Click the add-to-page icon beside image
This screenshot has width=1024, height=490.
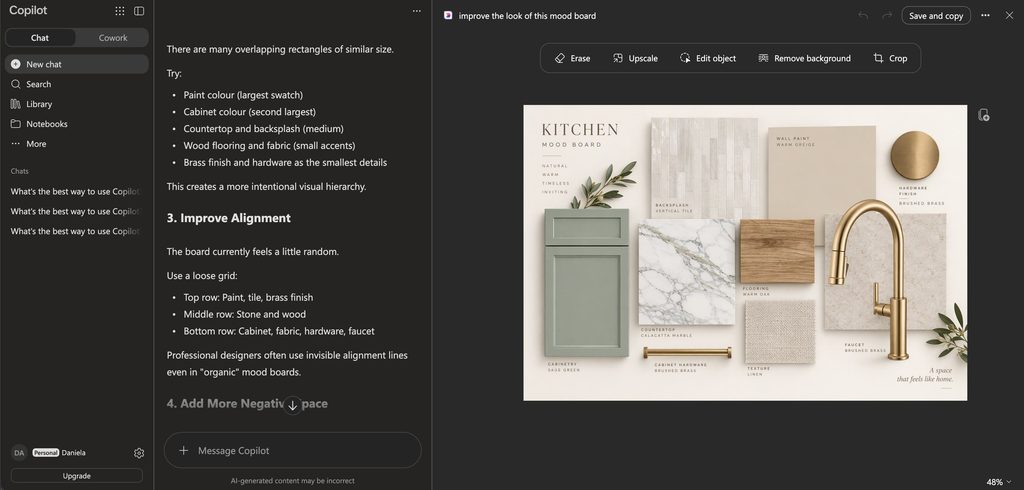[x=984, y=115]
